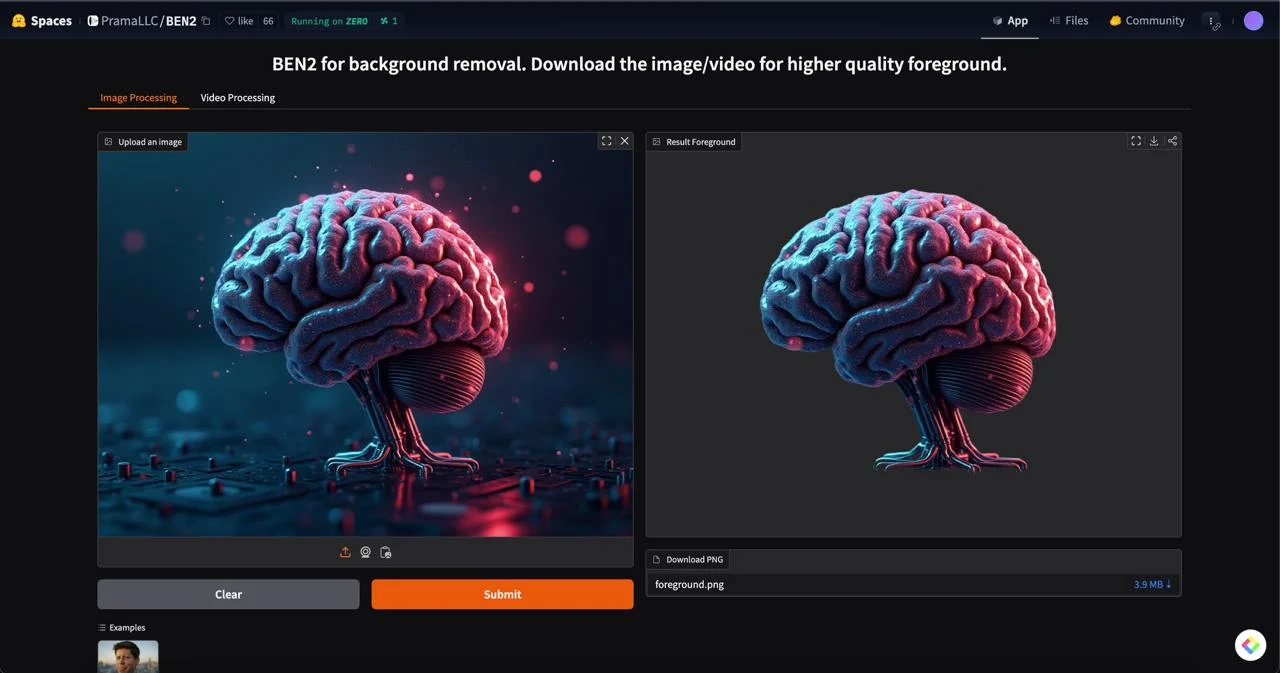The image size is (1280, 673).
Task: View Result Foreground in fullscreen
Action: 1136,141
